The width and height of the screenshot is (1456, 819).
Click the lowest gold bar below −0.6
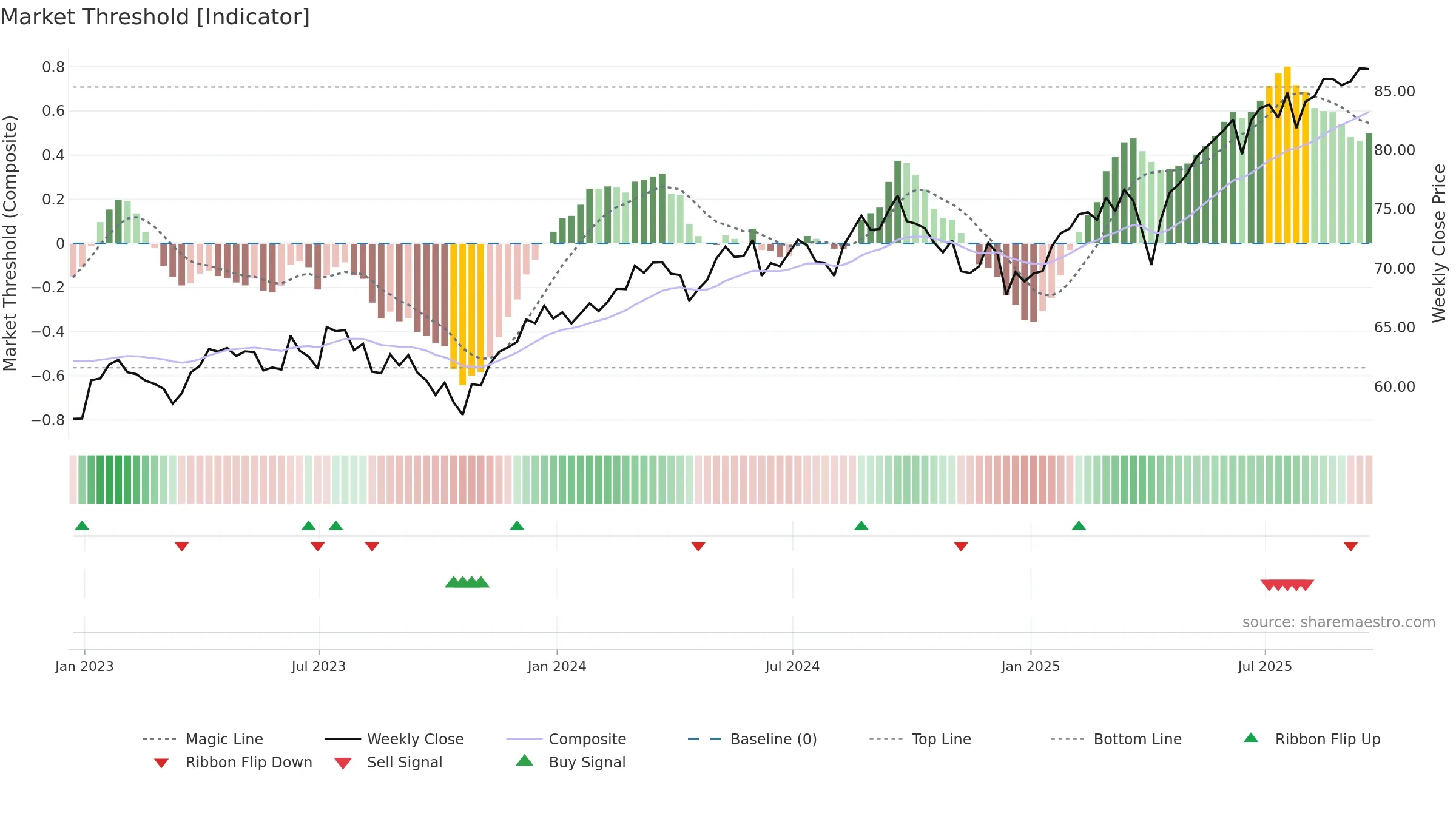[463, 314]
